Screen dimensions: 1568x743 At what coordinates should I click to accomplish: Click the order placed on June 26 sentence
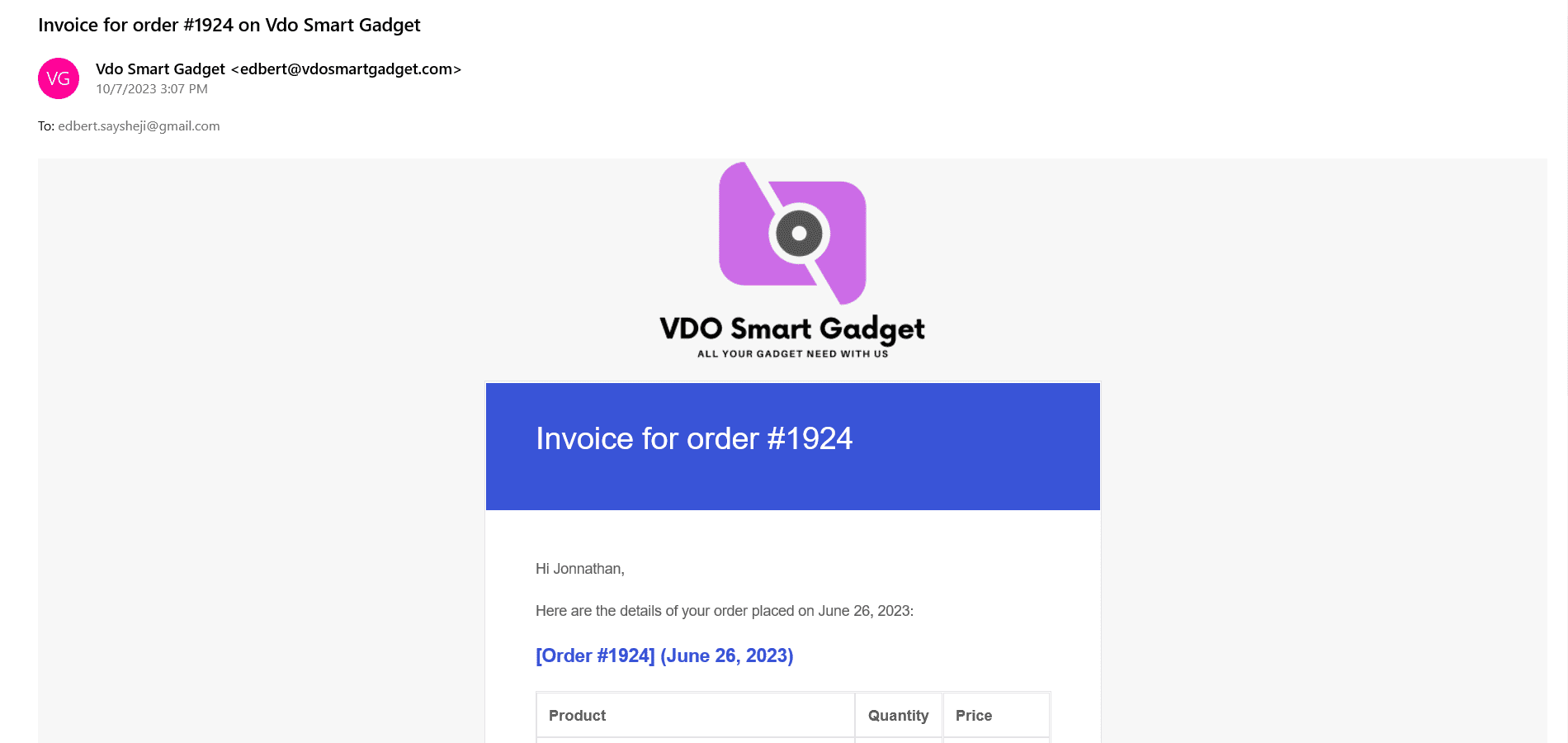pos(725,611)
